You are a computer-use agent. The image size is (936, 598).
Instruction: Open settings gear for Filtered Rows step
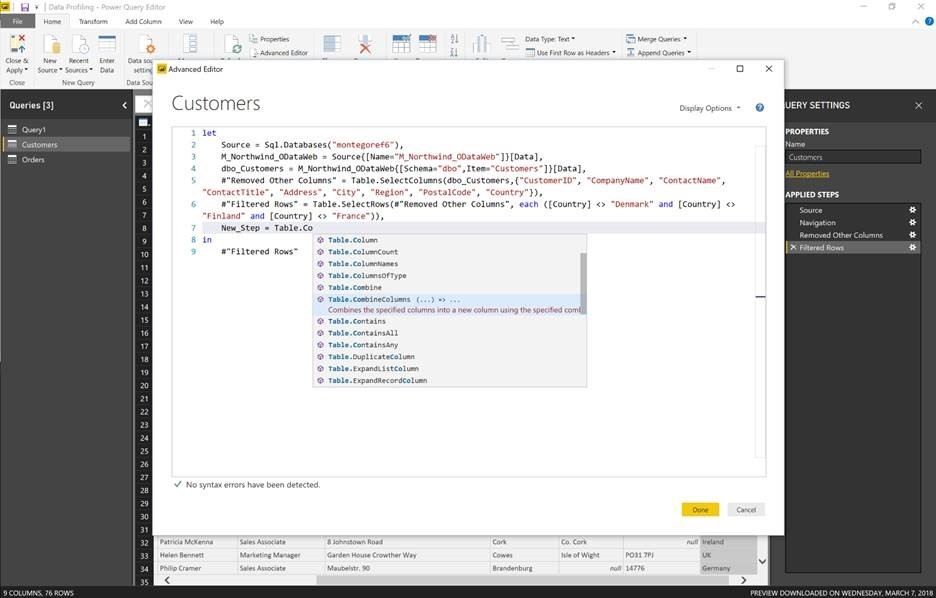tap(912, 248)
